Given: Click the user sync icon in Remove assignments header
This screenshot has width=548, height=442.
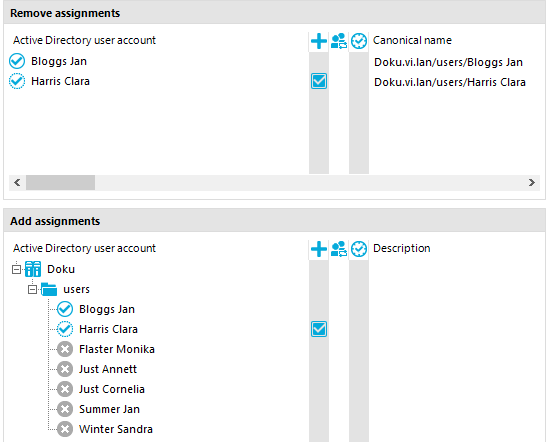Looking at the screenshot, I should (x=339, y=41).
